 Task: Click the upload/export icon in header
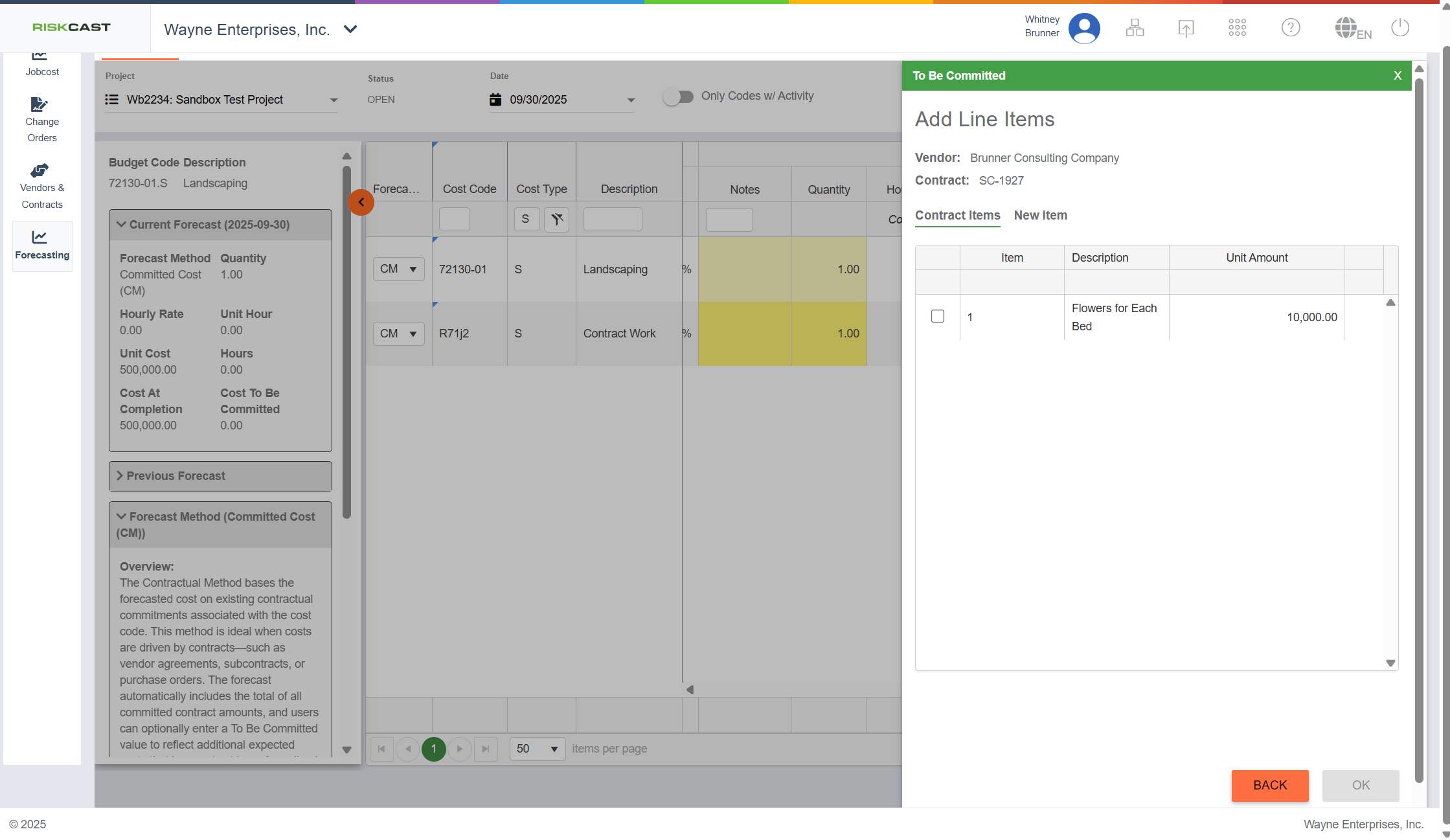pos(1186,28)
